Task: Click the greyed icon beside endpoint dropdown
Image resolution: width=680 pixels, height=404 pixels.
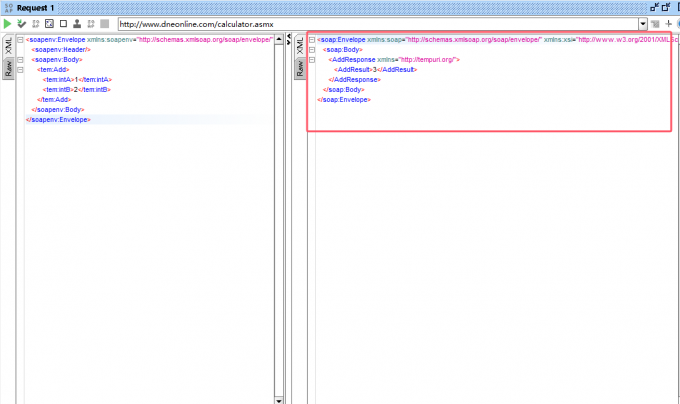Action: (x=655, y=24)
